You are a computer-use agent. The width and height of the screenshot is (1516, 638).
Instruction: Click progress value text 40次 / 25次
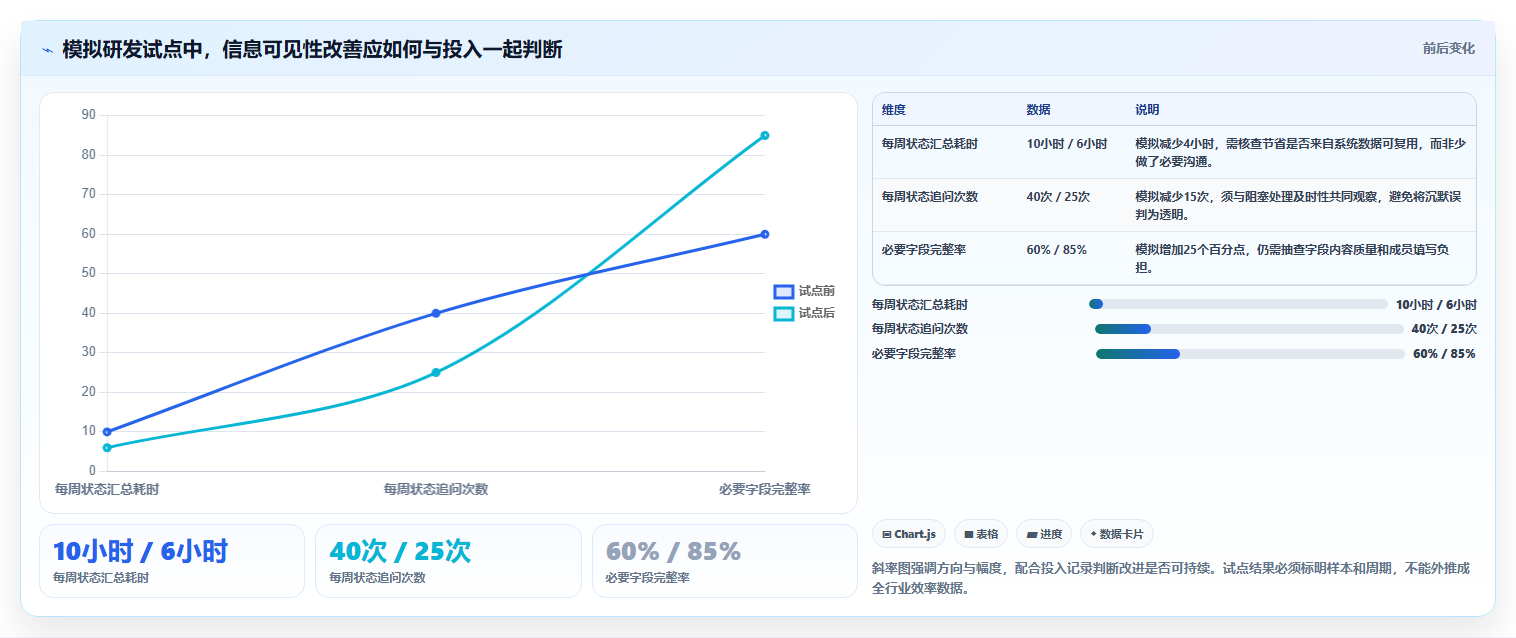(x=1444, y=329)
